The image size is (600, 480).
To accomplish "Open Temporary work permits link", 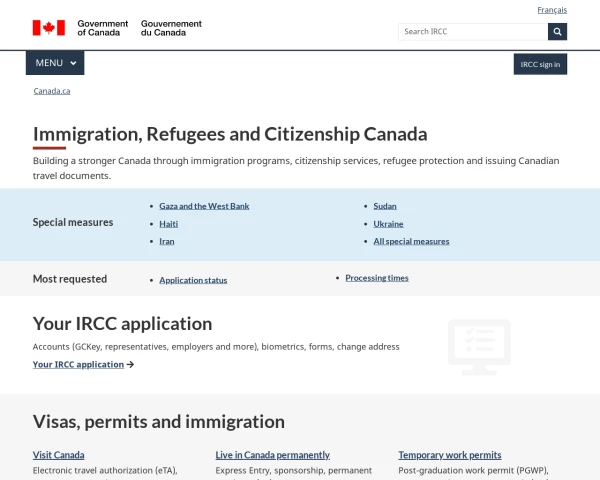I will click(450, 455).
